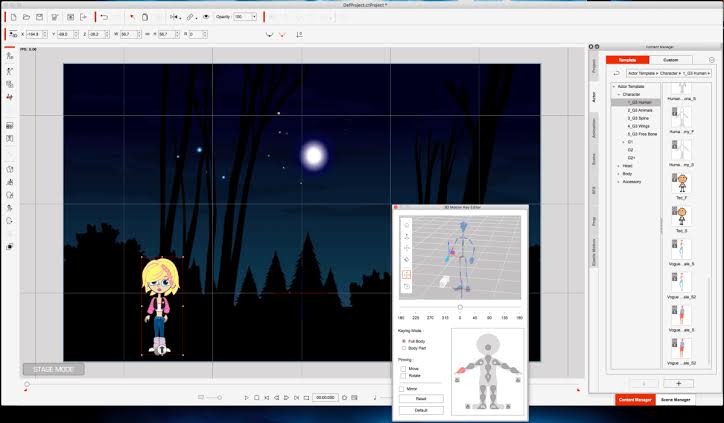Select the Full Body keying radio button

click(x=404, y=341)
